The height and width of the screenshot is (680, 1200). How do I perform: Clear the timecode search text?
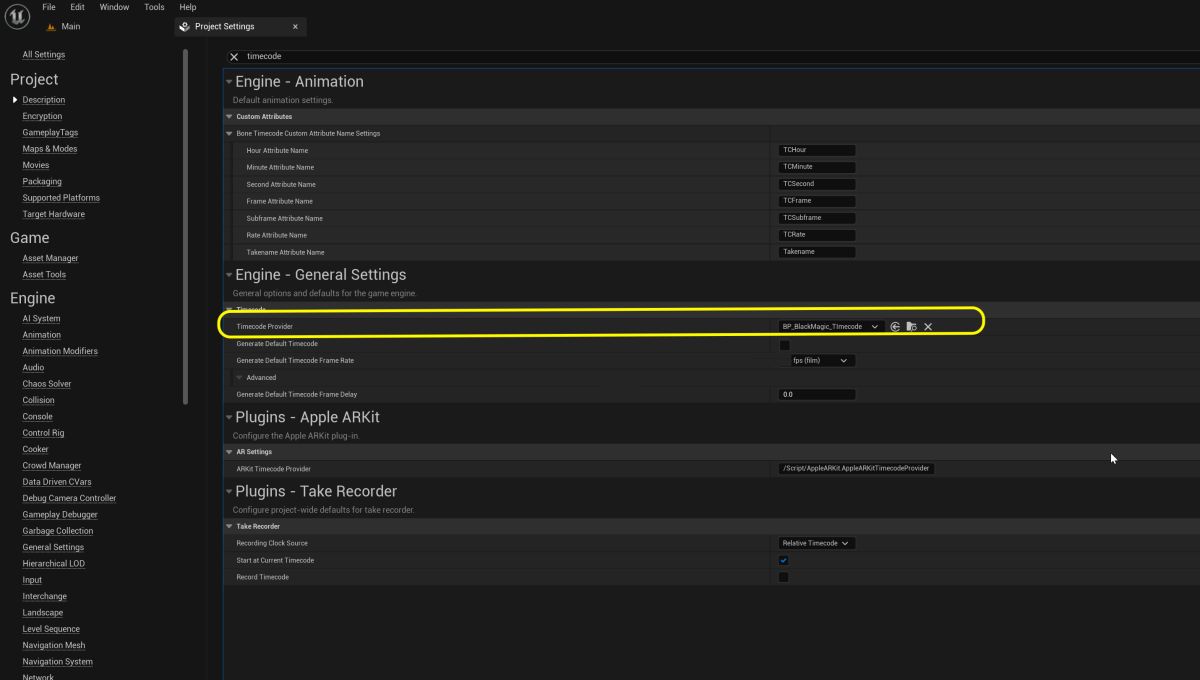click(x=234, y=57)
